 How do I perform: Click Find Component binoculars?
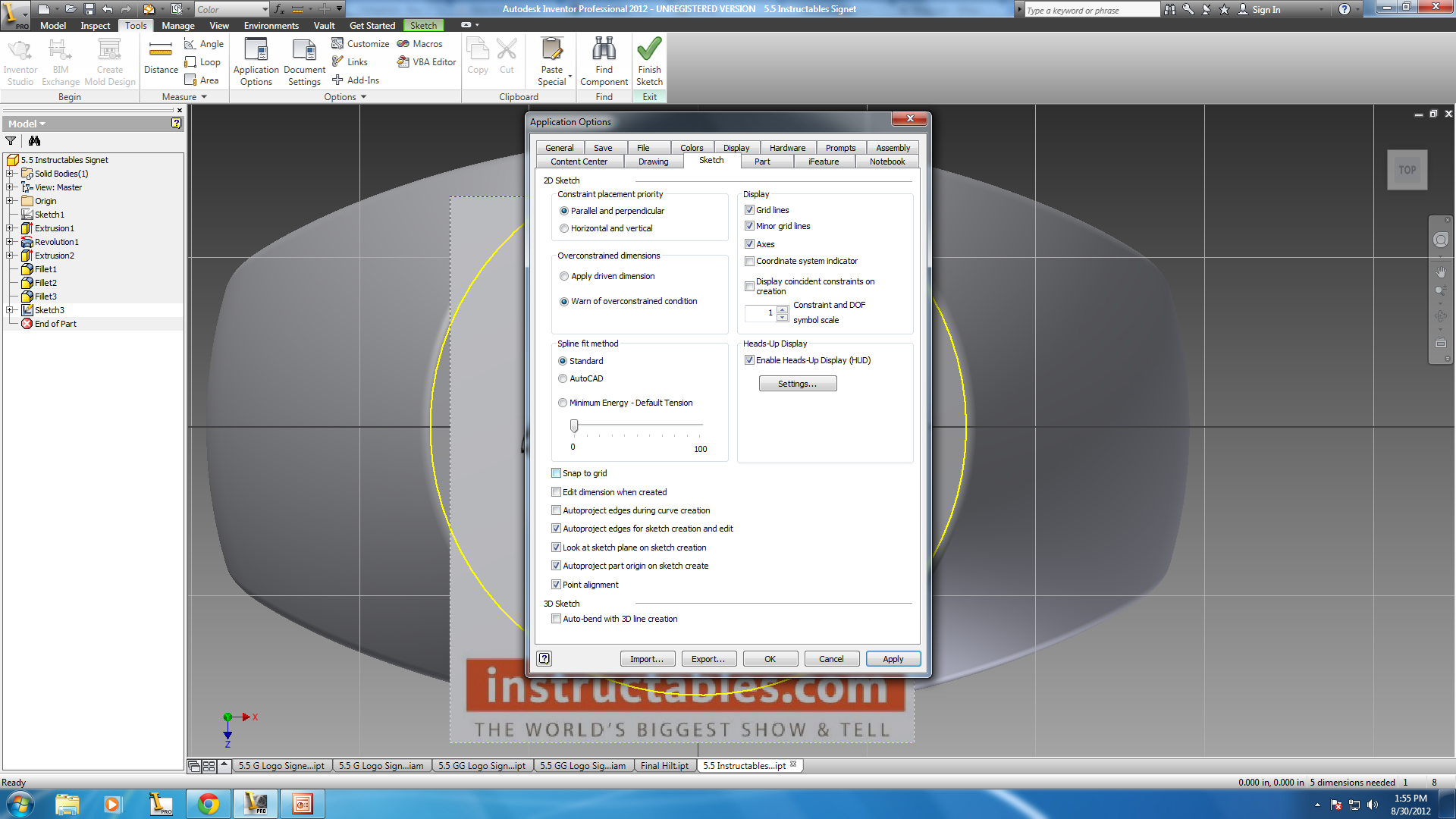click(x=604, y=61)
